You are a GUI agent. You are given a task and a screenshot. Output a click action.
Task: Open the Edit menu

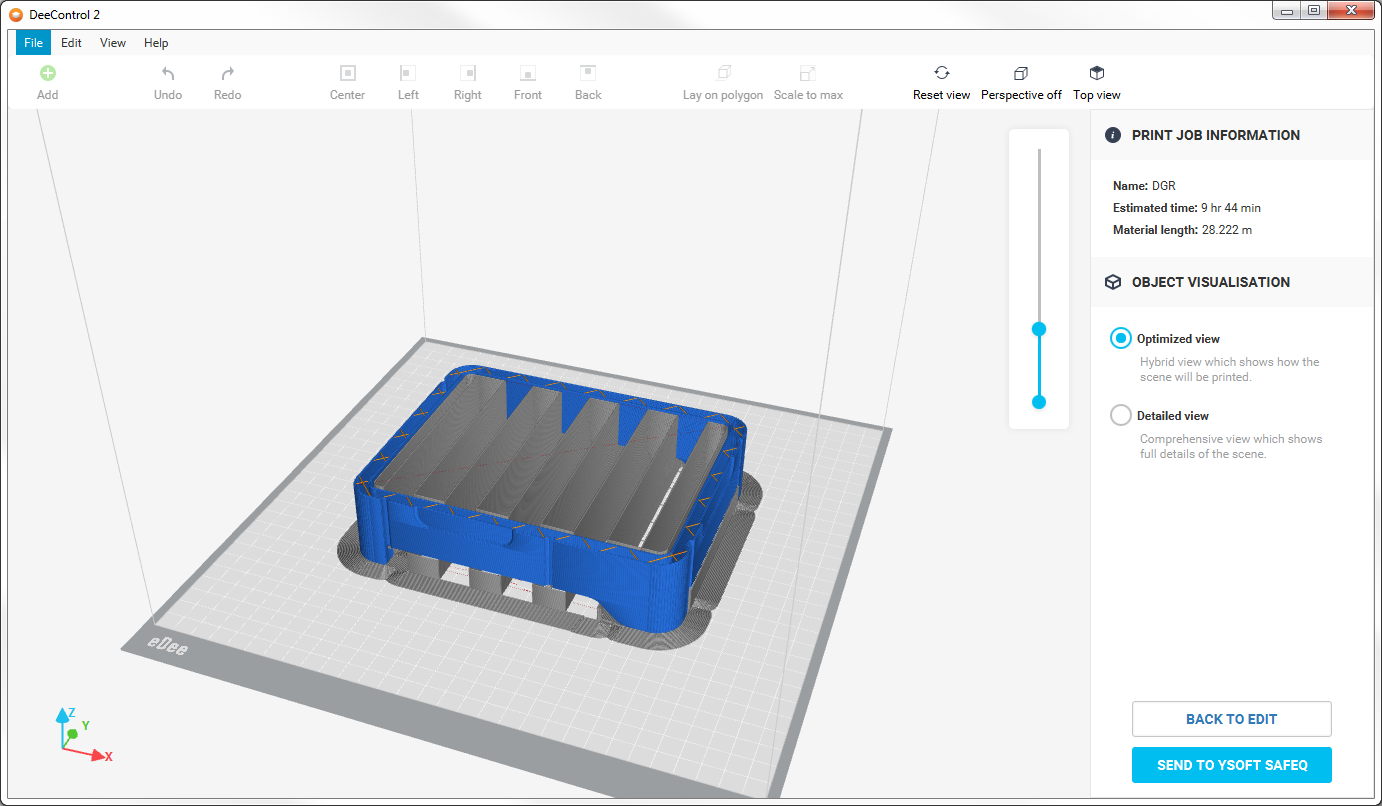click(x=71, y=43)
